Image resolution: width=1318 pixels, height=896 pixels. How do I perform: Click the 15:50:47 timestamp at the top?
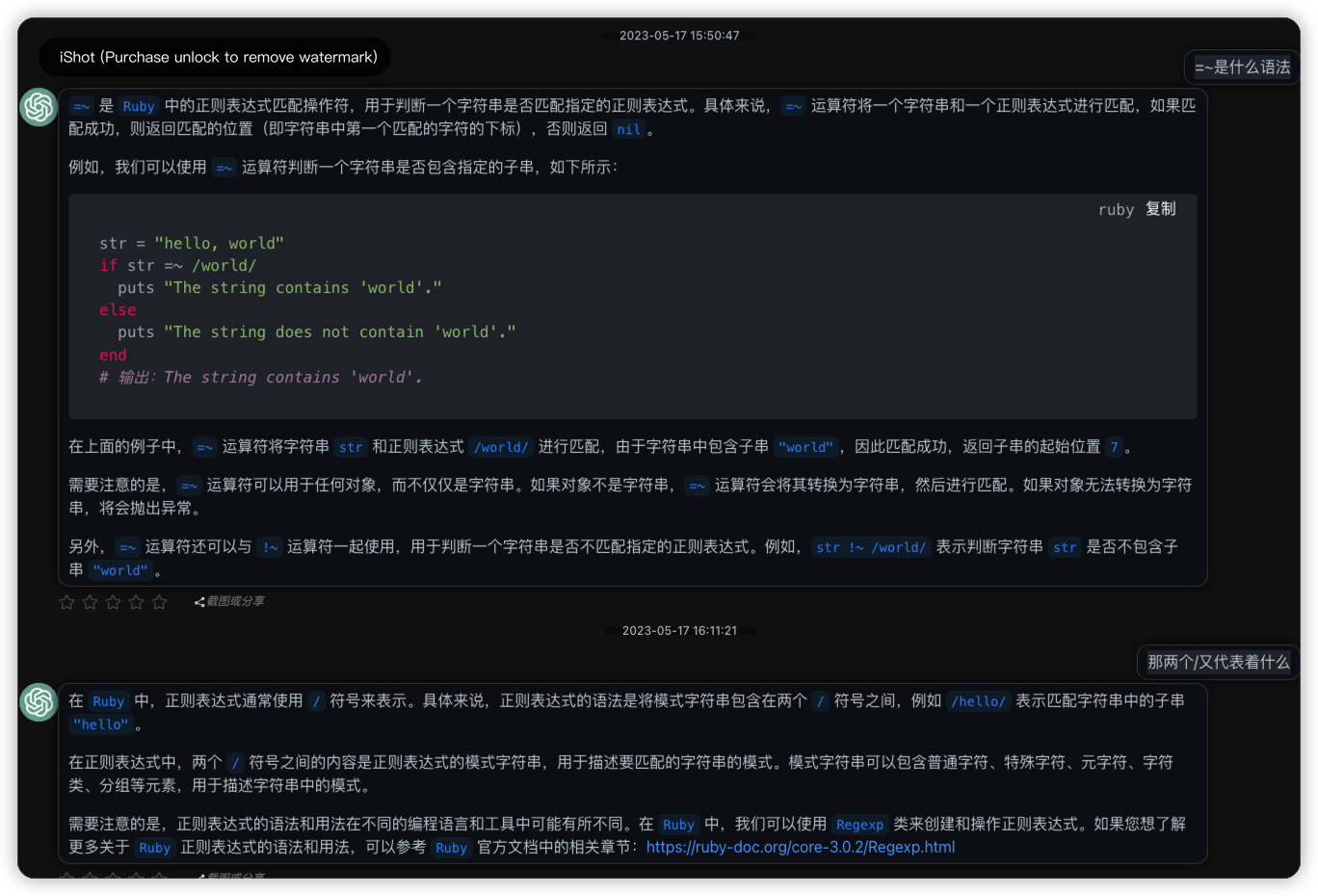pyautogui.click(x=679, y=36)
